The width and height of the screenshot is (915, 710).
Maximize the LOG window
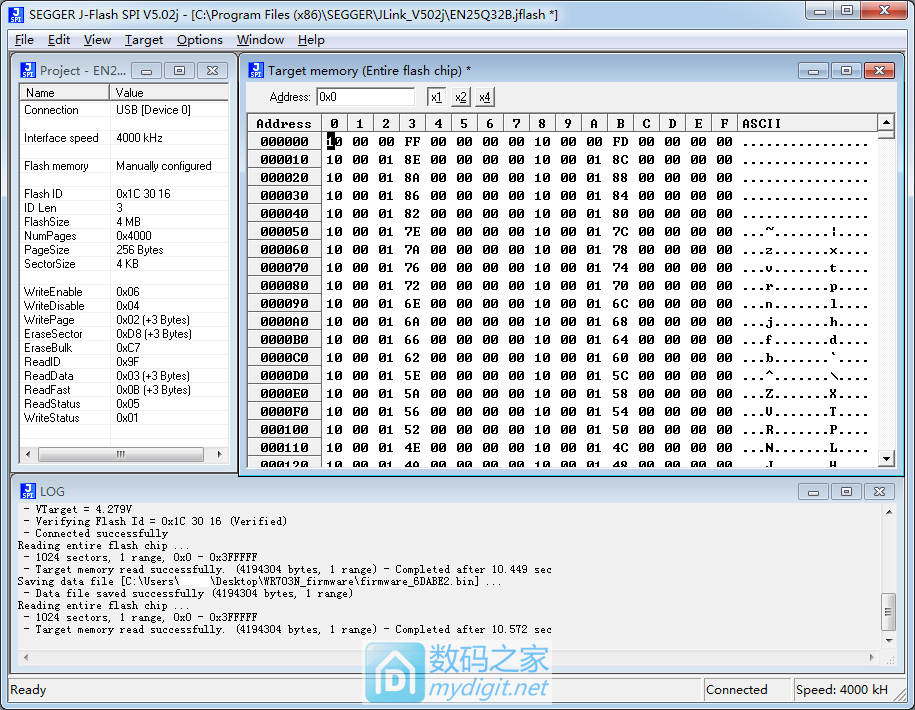pyautogui.click(x=846, y=492)
